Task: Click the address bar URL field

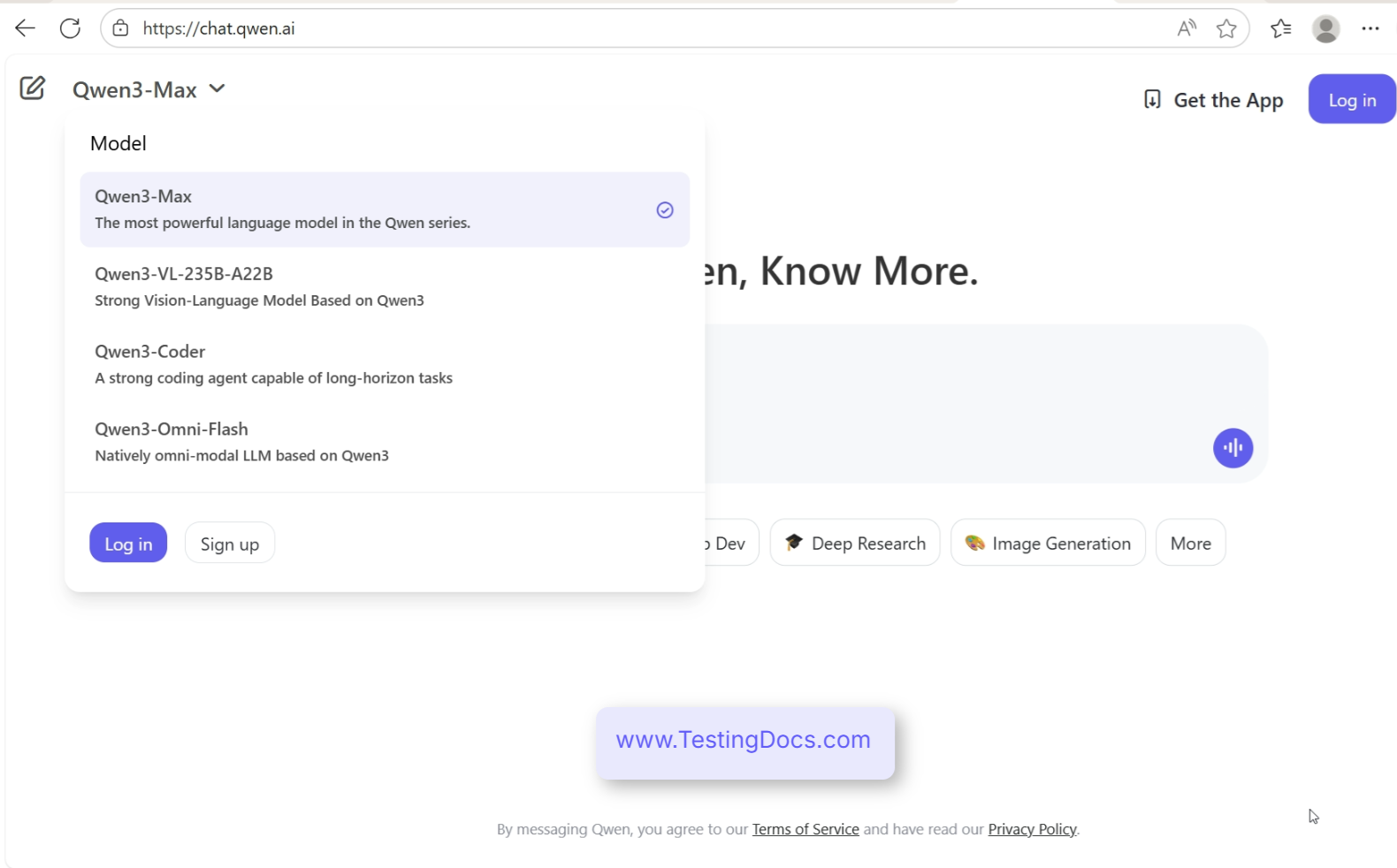Action: [x=619, y=28]
